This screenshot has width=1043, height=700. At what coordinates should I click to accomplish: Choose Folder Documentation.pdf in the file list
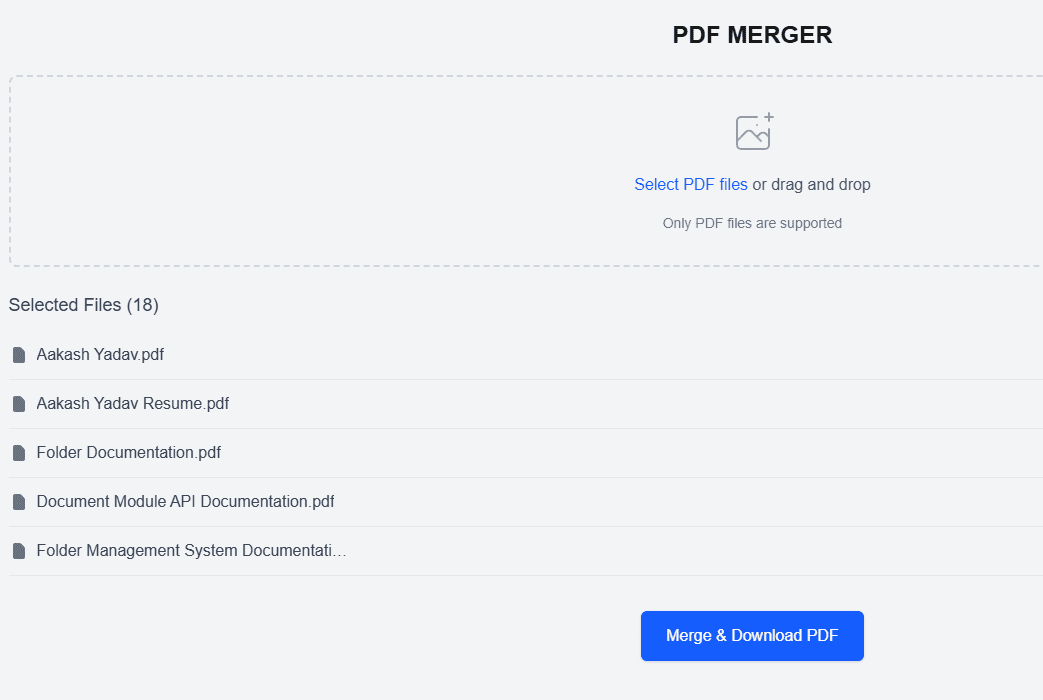[129, 452]
